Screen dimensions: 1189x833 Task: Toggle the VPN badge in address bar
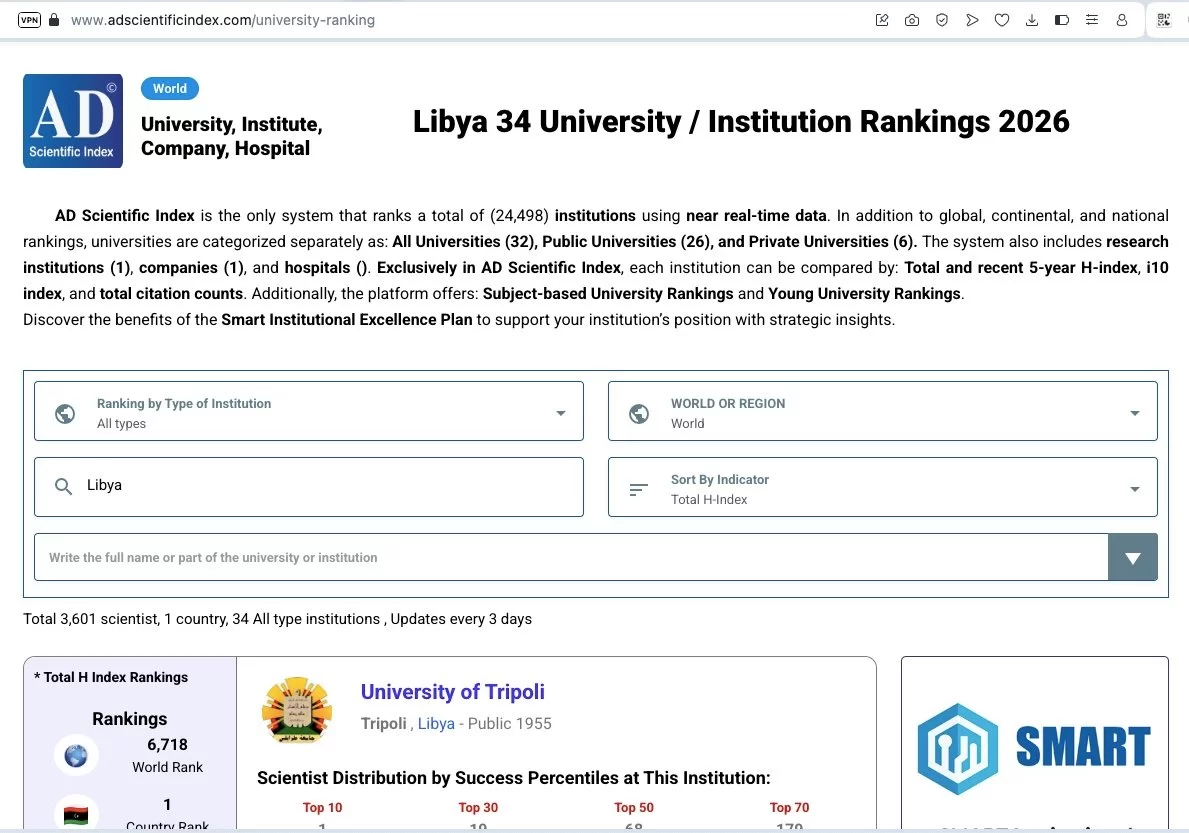click(x=29, y=20)
